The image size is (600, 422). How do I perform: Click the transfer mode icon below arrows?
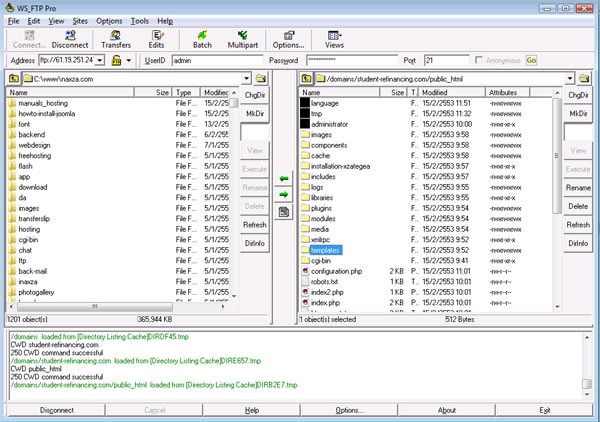coord(284,212)
